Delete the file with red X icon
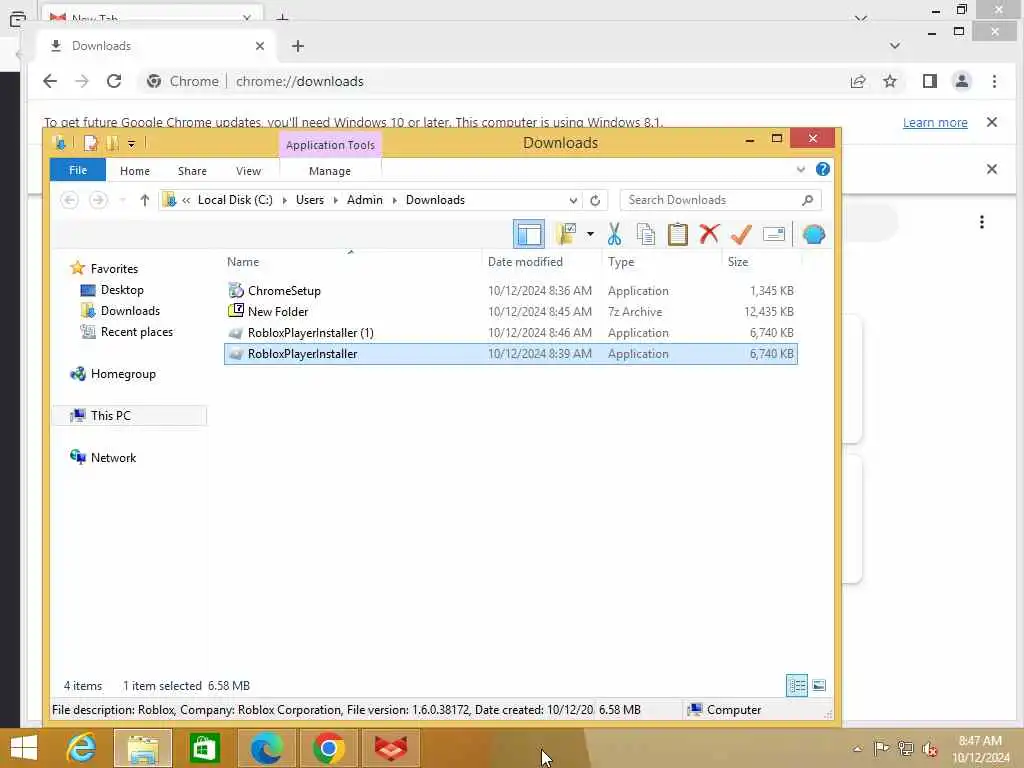 [x=709, y=234]
